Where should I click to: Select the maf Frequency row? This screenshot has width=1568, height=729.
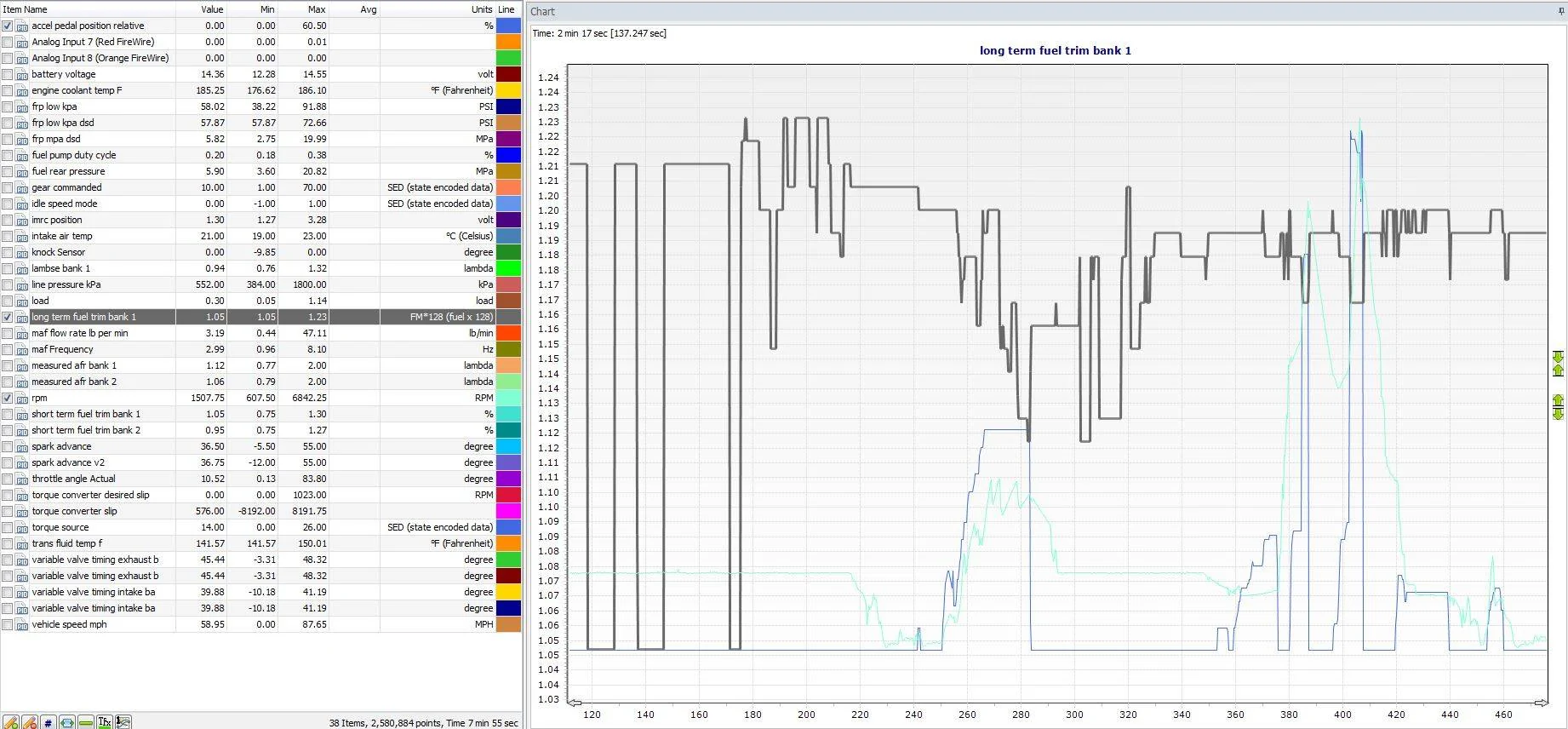click(x=260, y=349)
